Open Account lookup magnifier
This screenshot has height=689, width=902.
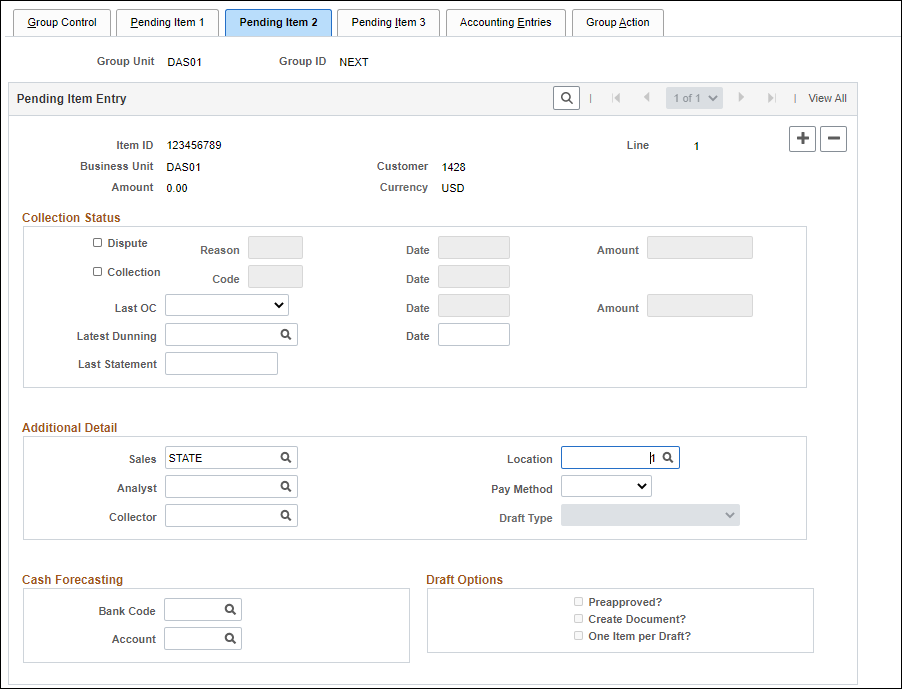click(230, 638)
